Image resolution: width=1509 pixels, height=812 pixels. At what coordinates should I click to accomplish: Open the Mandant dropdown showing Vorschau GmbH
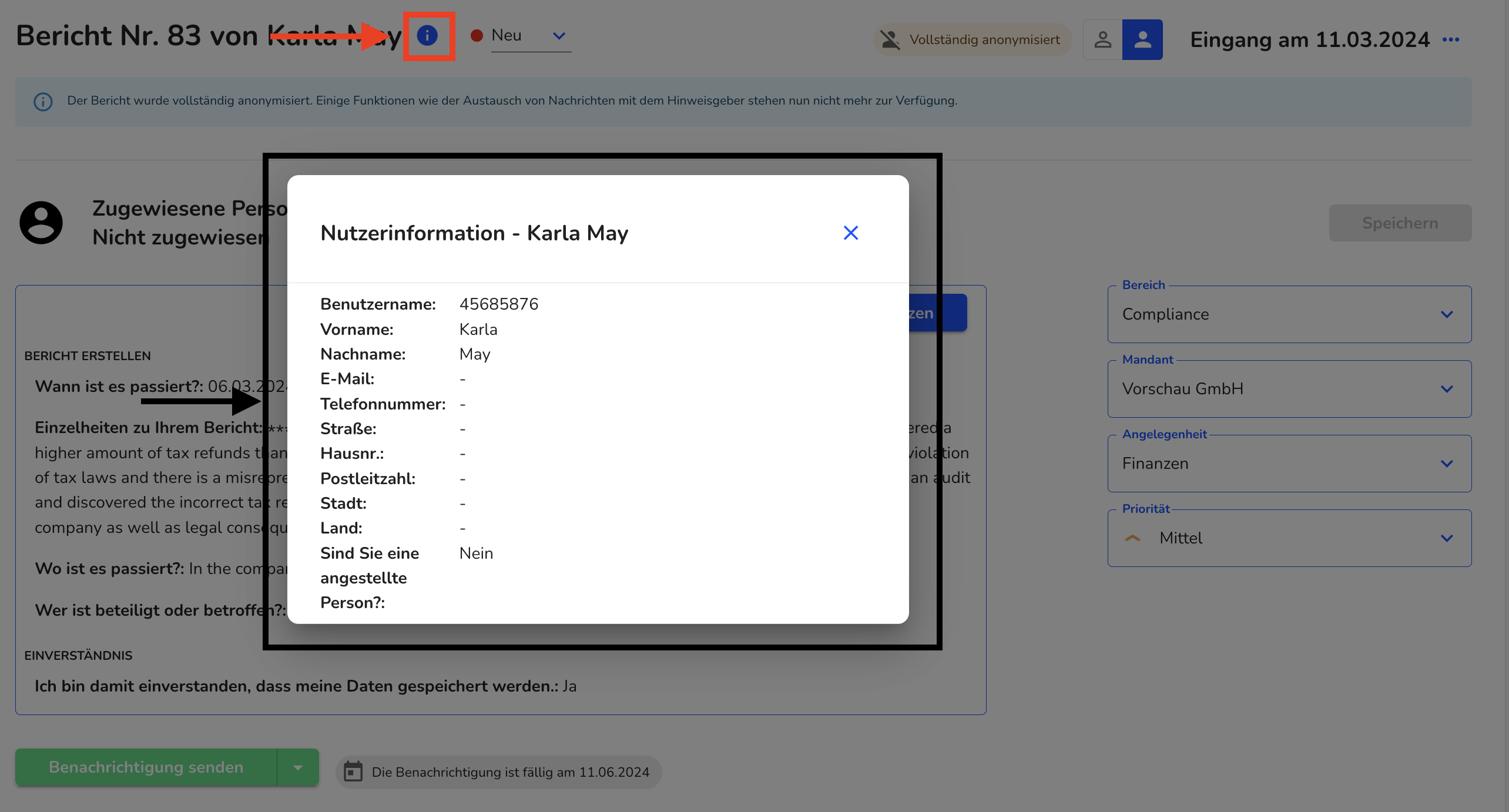pyautogui.click(x=1289, y=389)
